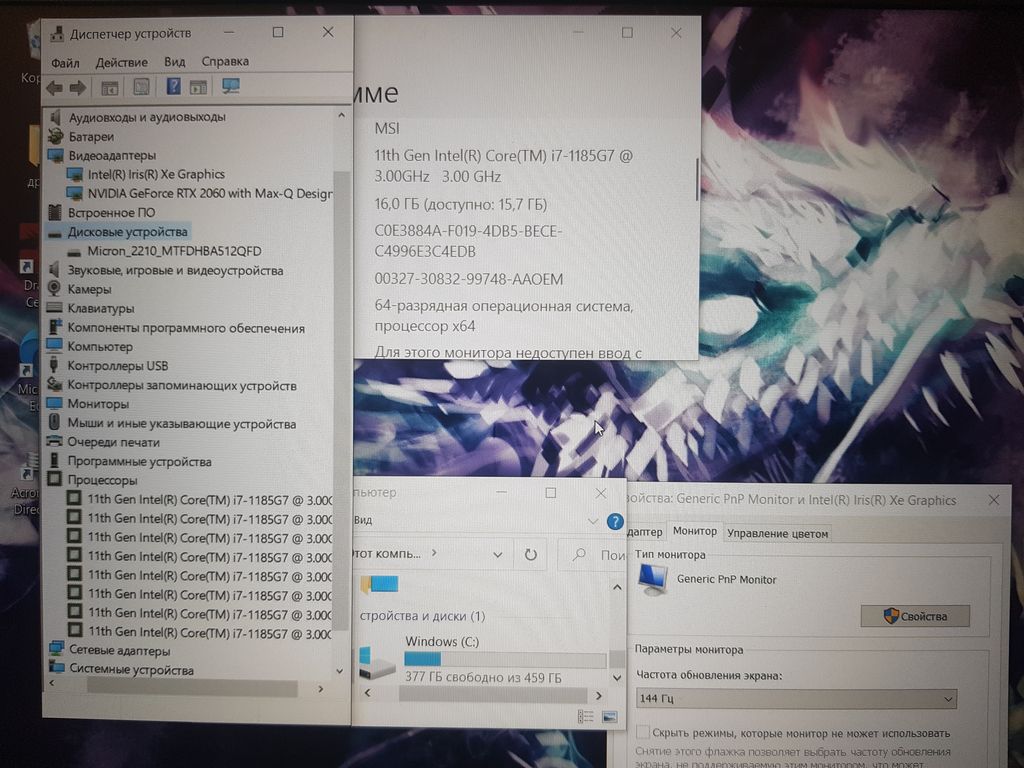Switch to the Управление цветом tab
This screenshot has width=1024, height=768.
click(777, 534)
